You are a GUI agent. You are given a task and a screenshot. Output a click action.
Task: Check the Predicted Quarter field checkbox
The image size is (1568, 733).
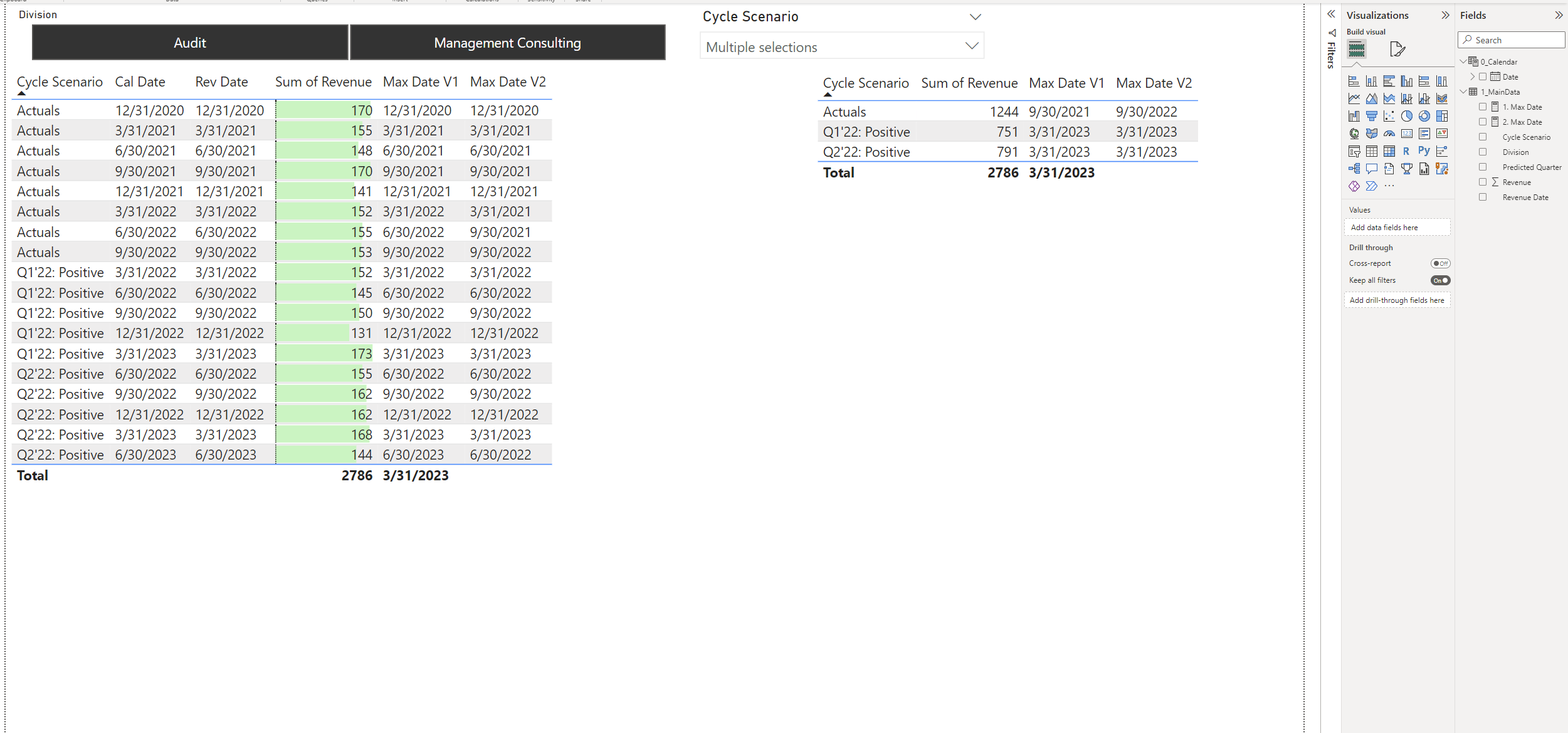[x=1482, y=167]
